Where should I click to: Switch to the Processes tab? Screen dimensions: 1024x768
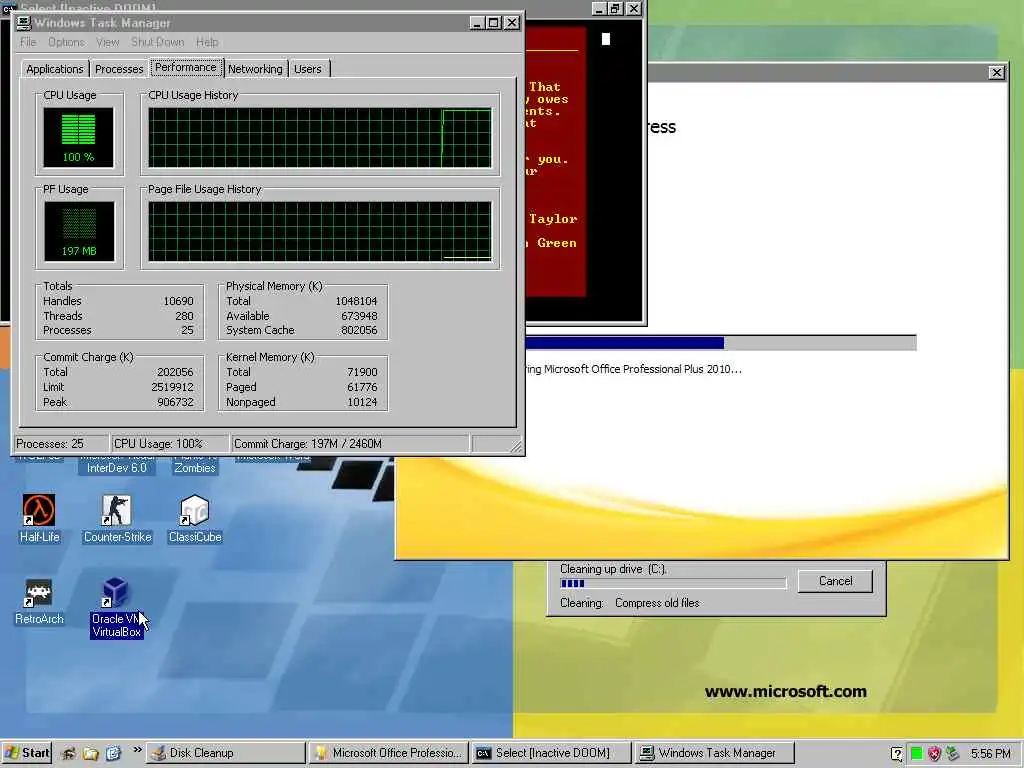pos(119,69)
